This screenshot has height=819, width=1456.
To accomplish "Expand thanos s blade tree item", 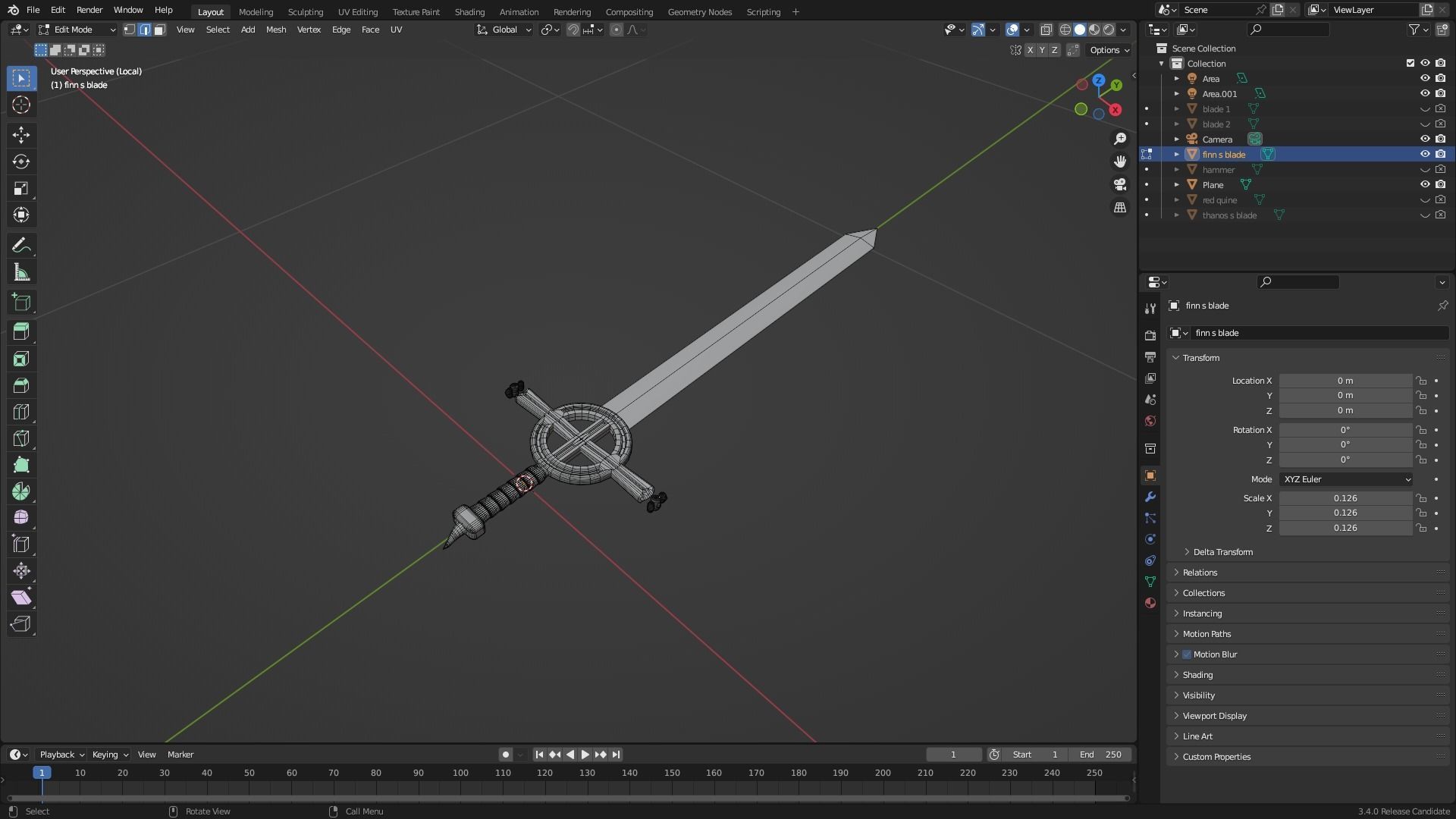I will point(1177,215).
